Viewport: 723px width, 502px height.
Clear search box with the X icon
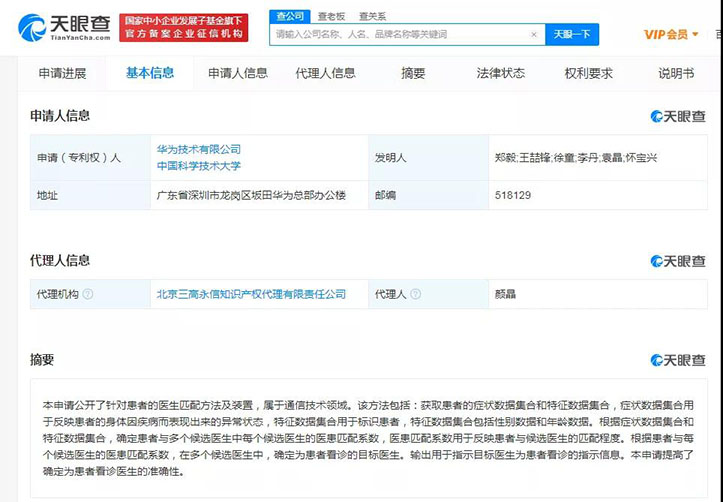[533, 34]
